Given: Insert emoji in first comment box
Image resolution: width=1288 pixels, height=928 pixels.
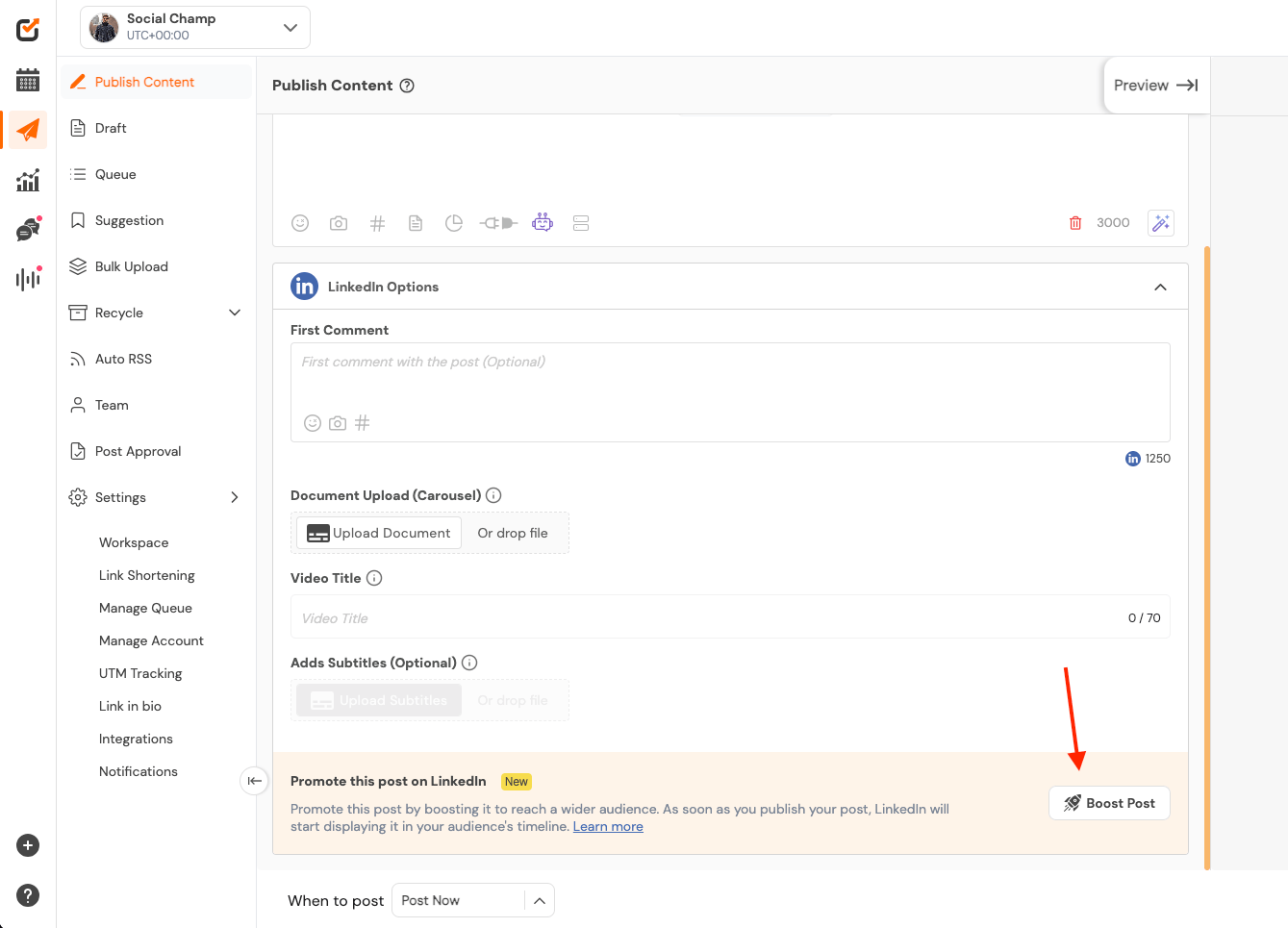Looking at the screenshot, I should 313,423.
